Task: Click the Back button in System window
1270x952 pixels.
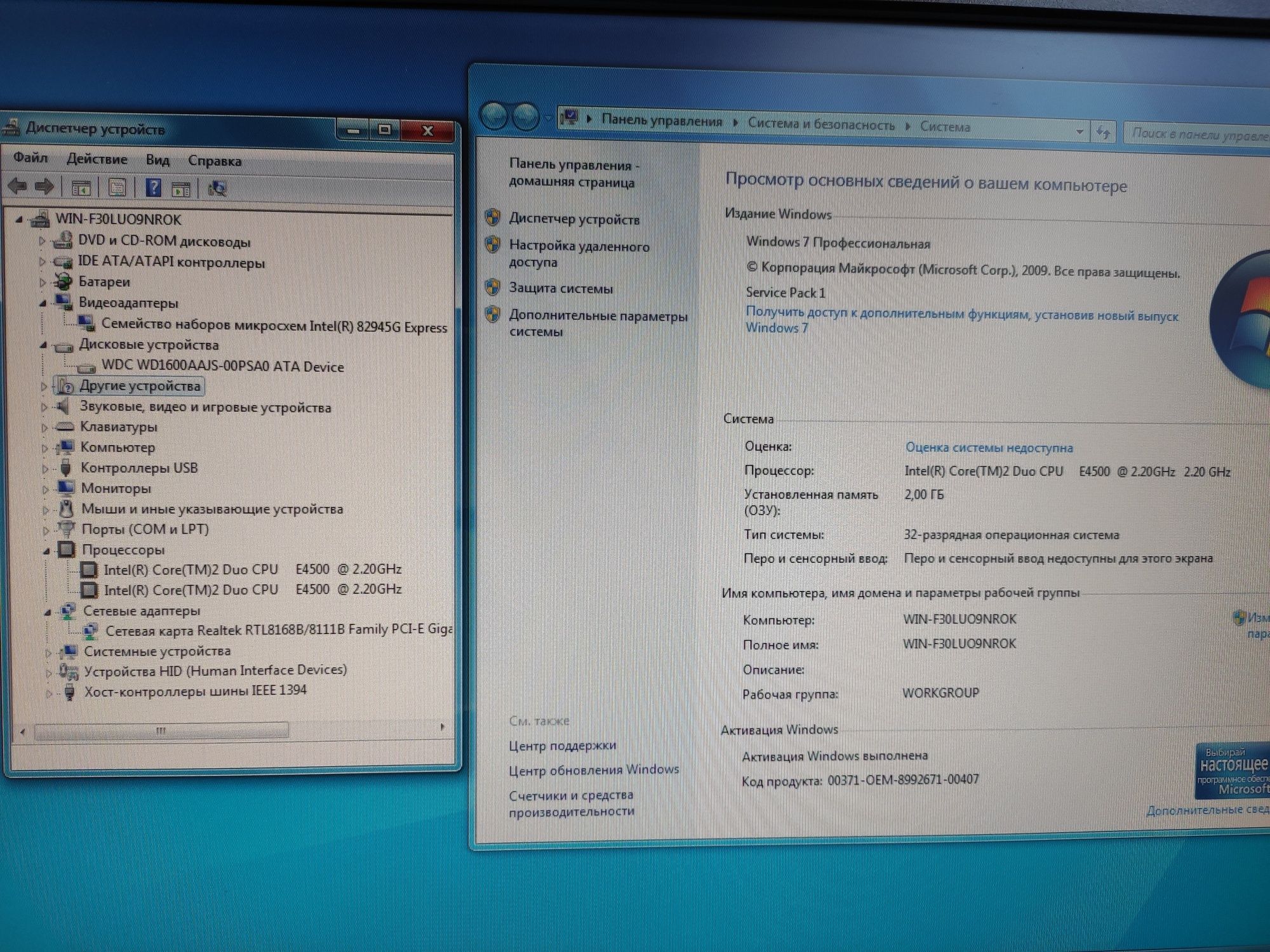Action: pyautogui.click(x=494, y=116)
